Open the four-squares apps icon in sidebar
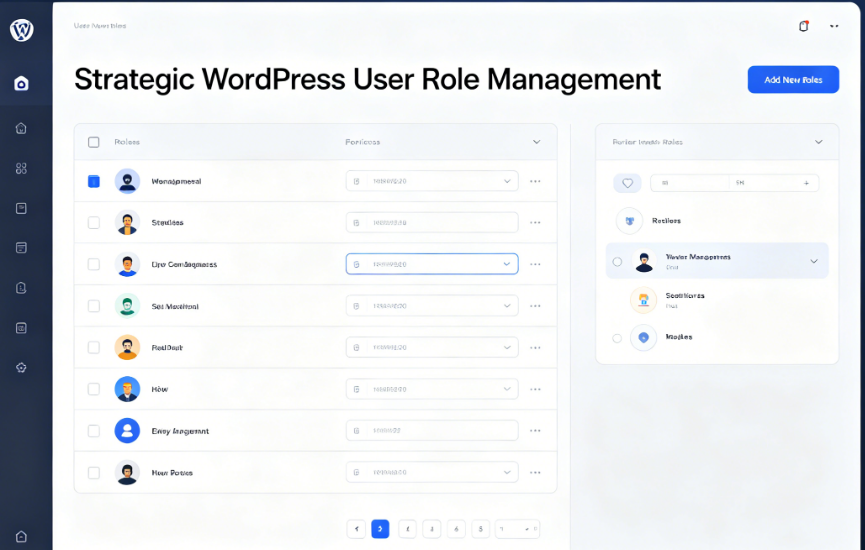Image resolution: width=865 pixels, height=550 pixels. (x=21, y=168)
